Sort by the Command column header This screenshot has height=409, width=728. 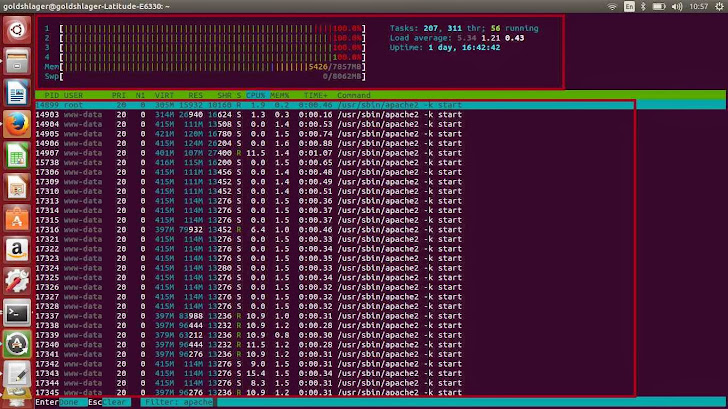coord(354,95)
